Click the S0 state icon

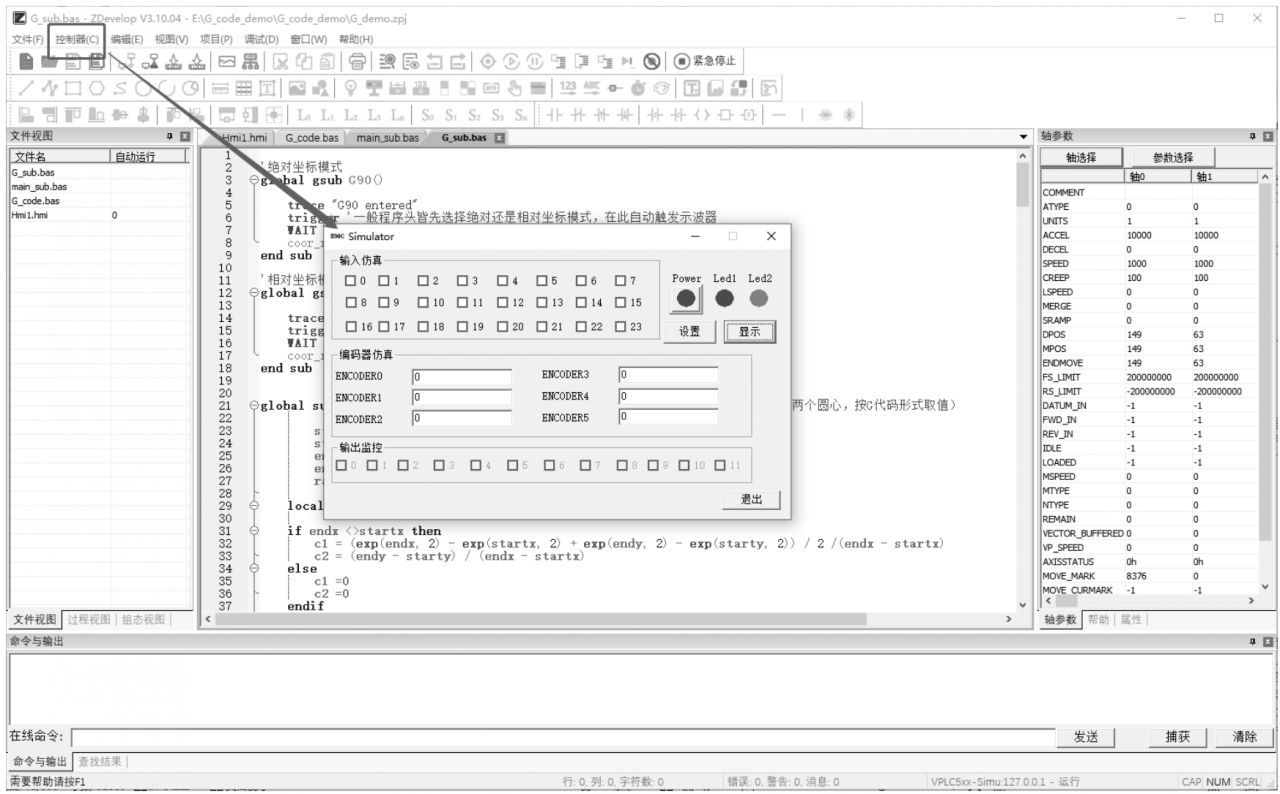click(x=428, y=116)
